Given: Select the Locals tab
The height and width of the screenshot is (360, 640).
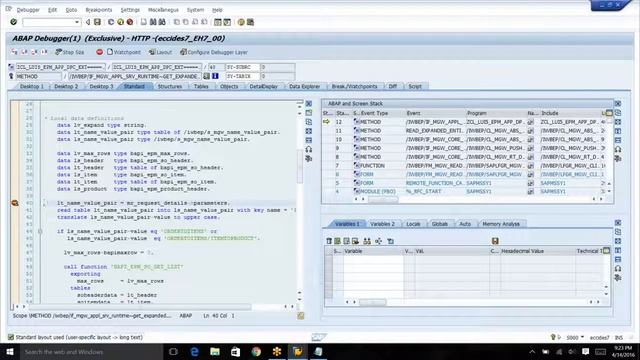Looking at the screenshot, I should click(413, 224).
